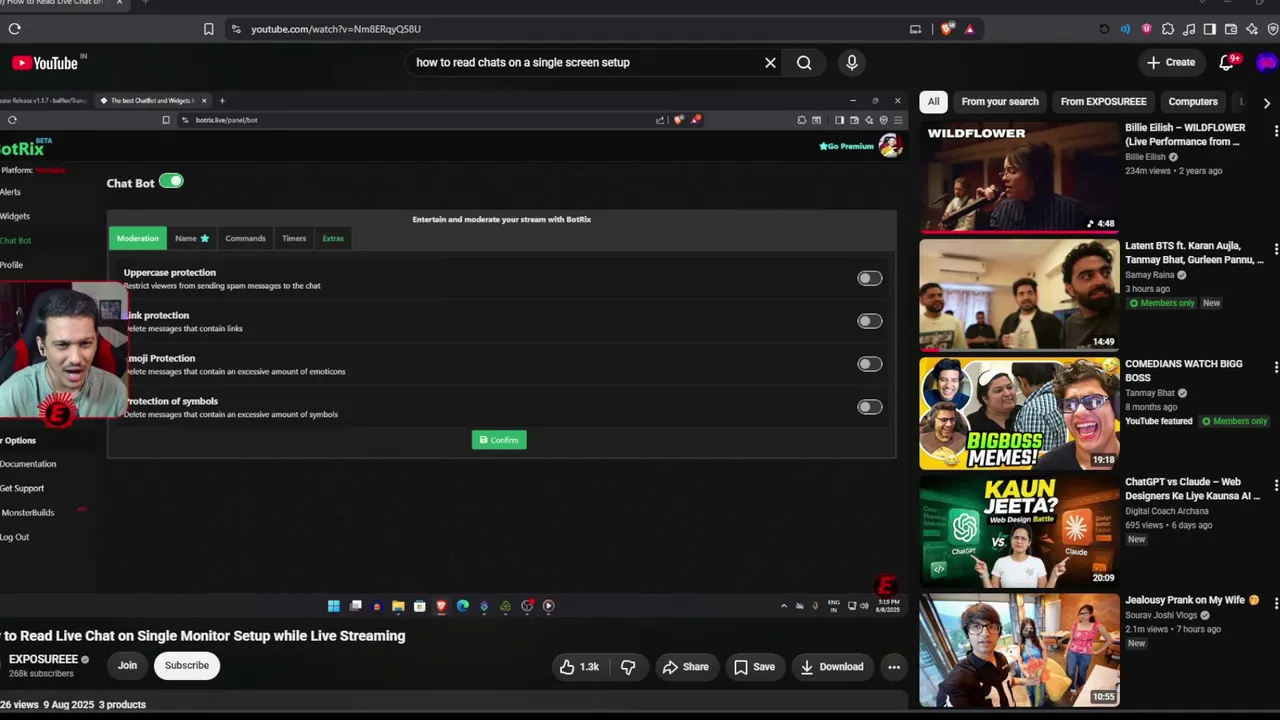The height and width of the screenshot is (720, 1280).
Task: Like the video with the thumbs-up button
Action: pos(579,667)
